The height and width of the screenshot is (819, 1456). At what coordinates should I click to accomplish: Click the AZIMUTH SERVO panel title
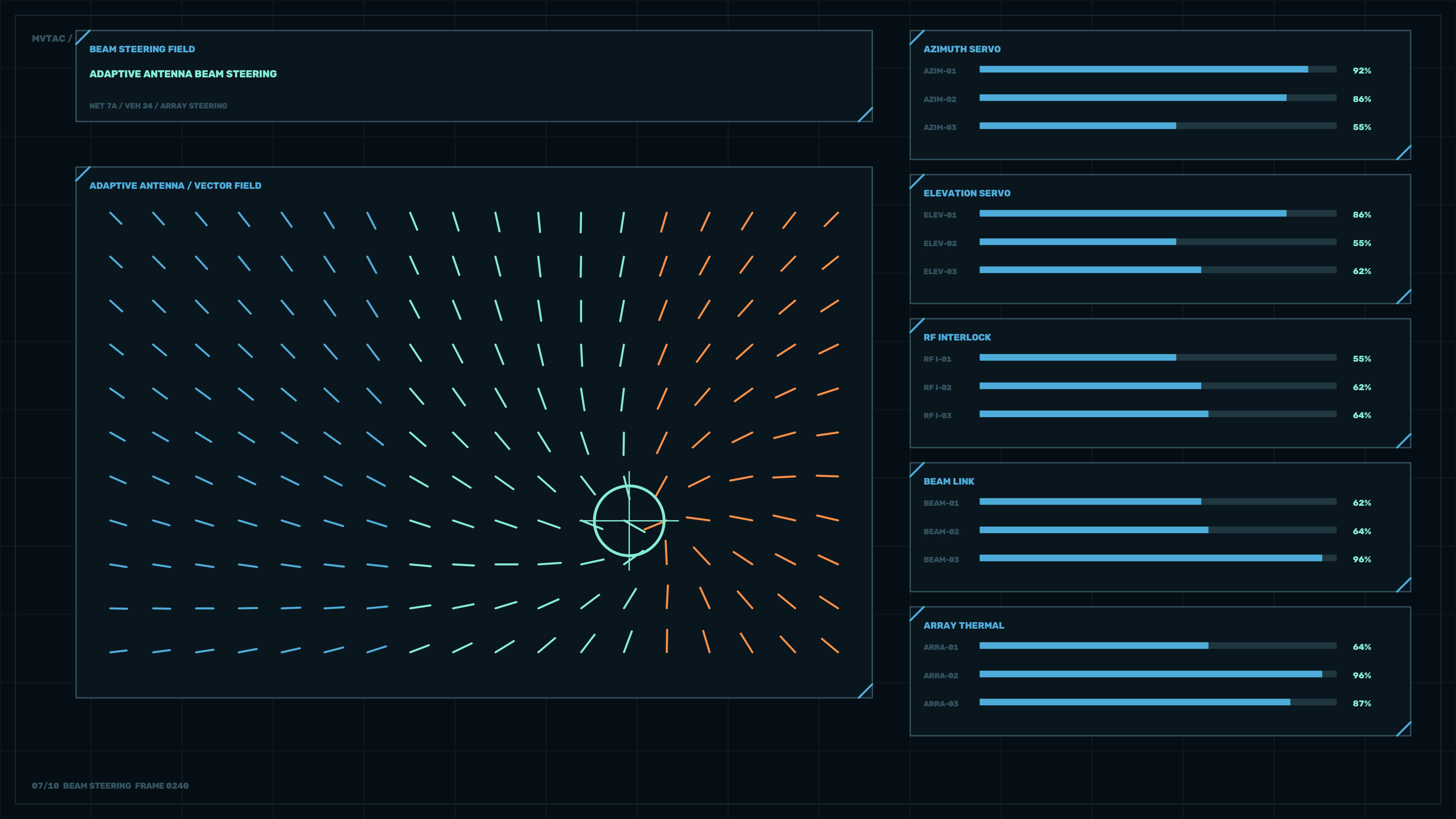(962, 49)
